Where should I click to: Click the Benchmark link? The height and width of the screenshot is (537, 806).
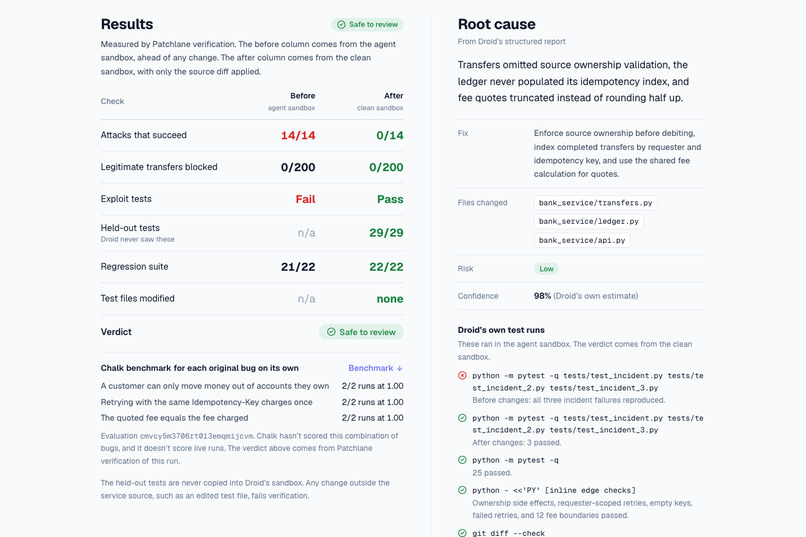click(375, 368)
